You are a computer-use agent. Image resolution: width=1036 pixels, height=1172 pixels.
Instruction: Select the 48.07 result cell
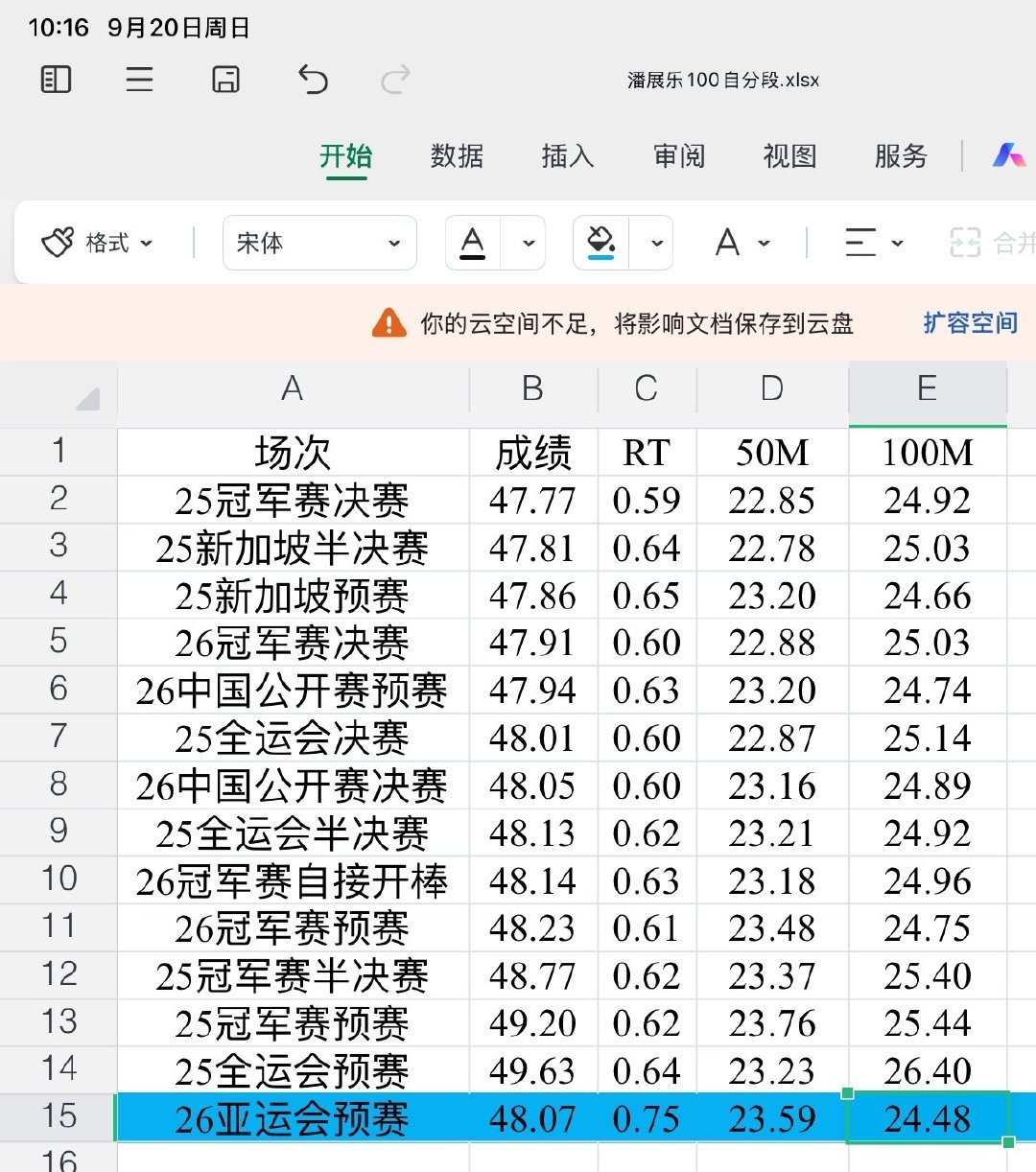tap(533, 1118)
